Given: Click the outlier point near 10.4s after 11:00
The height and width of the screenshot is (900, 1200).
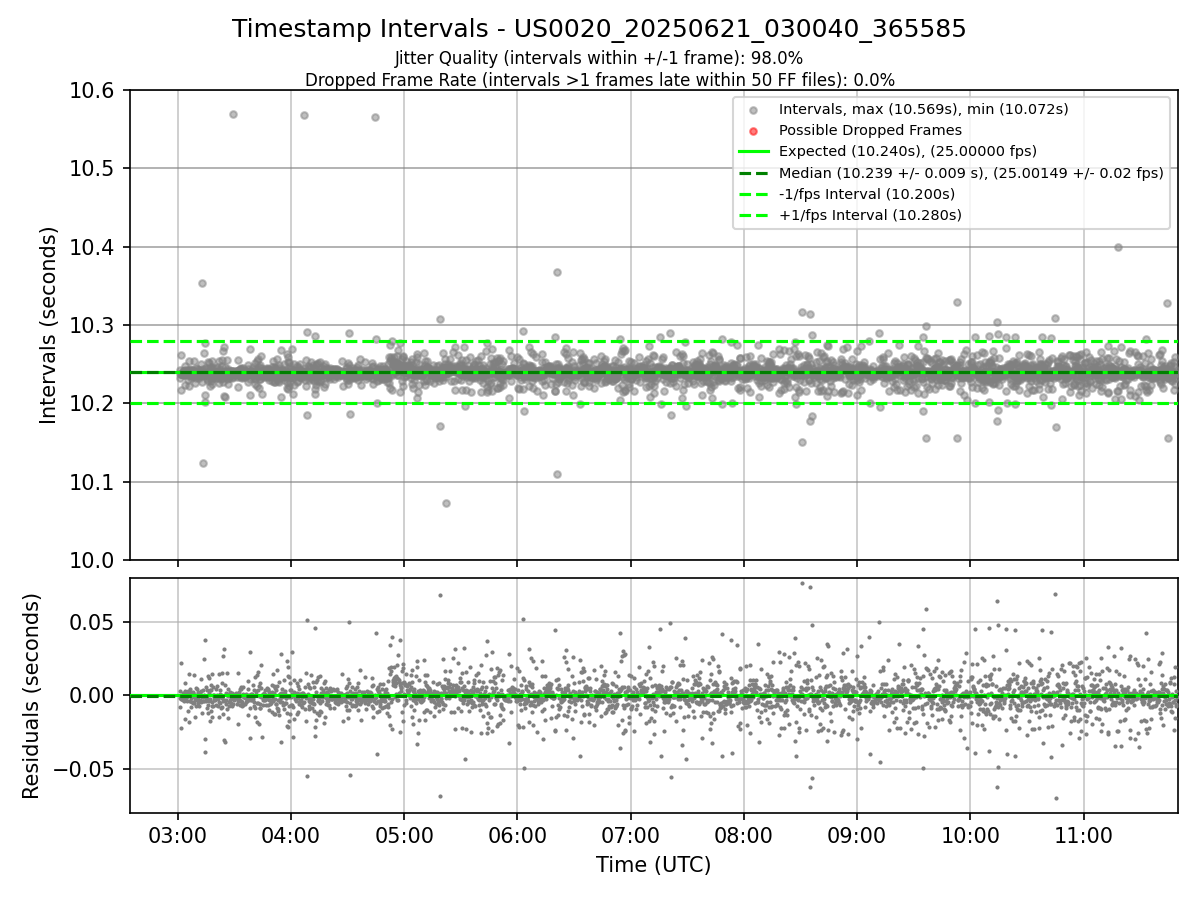Looking at the screenshot, I should pos(1118,247).
